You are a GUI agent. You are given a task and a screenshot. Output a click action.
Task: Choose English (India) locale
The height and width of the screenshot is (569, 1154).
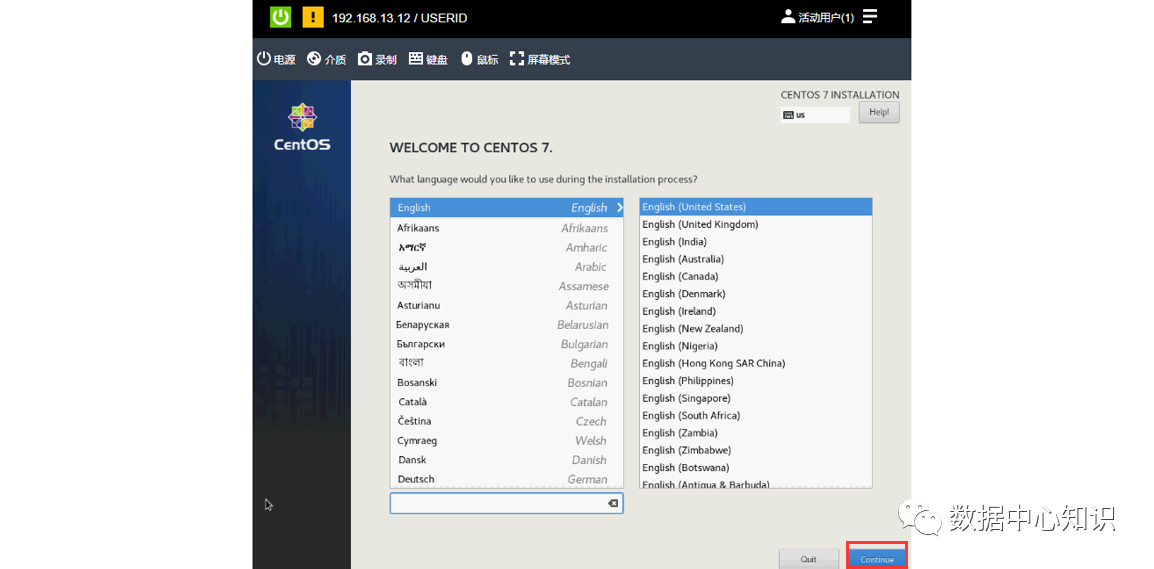click(756, 241)
